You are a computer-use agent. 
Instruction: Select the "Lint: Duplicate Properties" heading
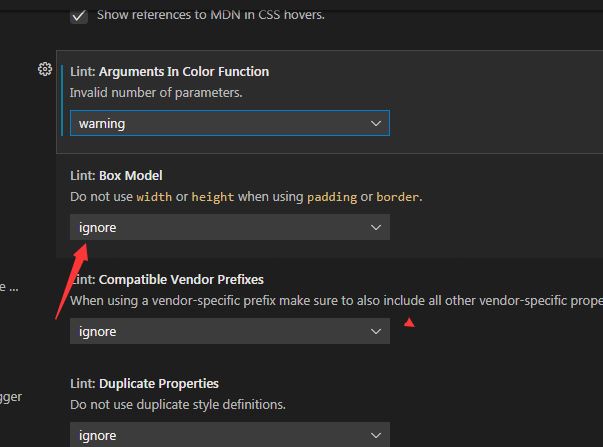144,384
